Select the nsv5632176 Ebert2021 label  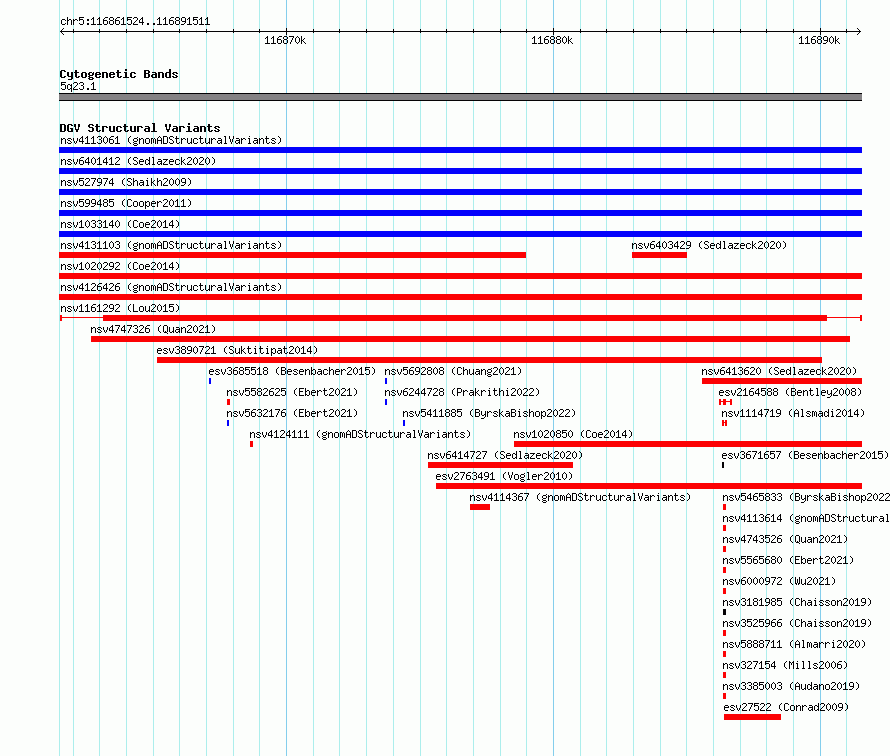point(292,413)
